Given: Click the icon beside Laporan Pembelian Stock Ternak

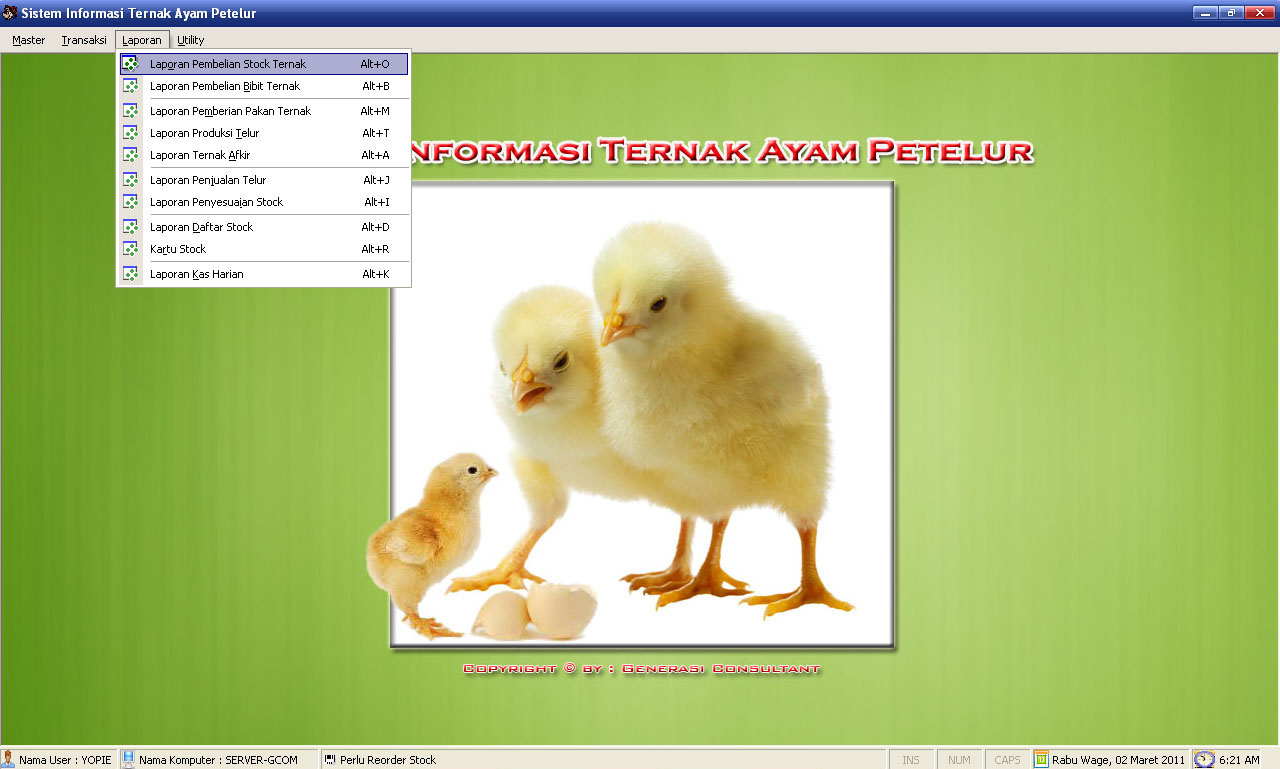Looking at the screenshot, I should 130,64.
